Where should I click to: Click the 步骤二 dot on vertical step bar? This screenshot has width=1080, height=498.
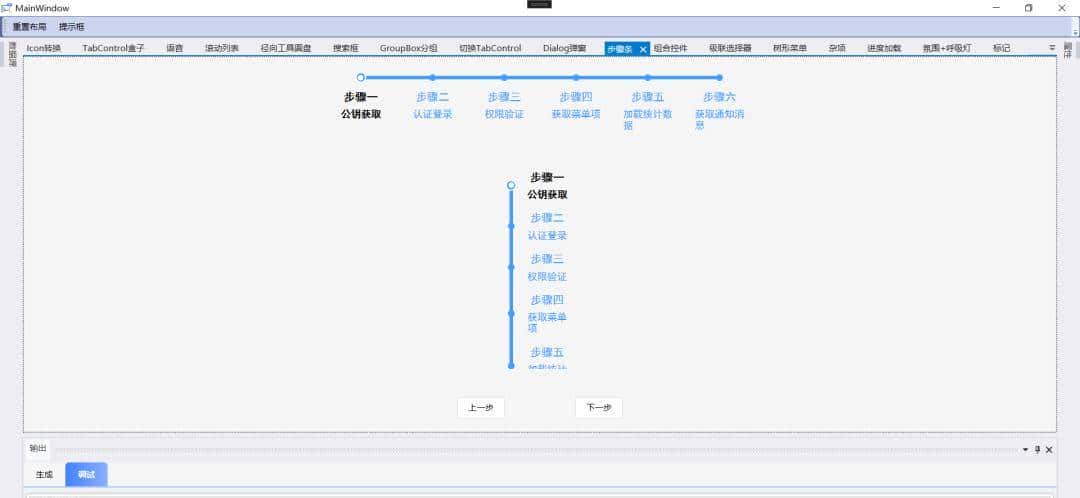click(x=510, y=225)
